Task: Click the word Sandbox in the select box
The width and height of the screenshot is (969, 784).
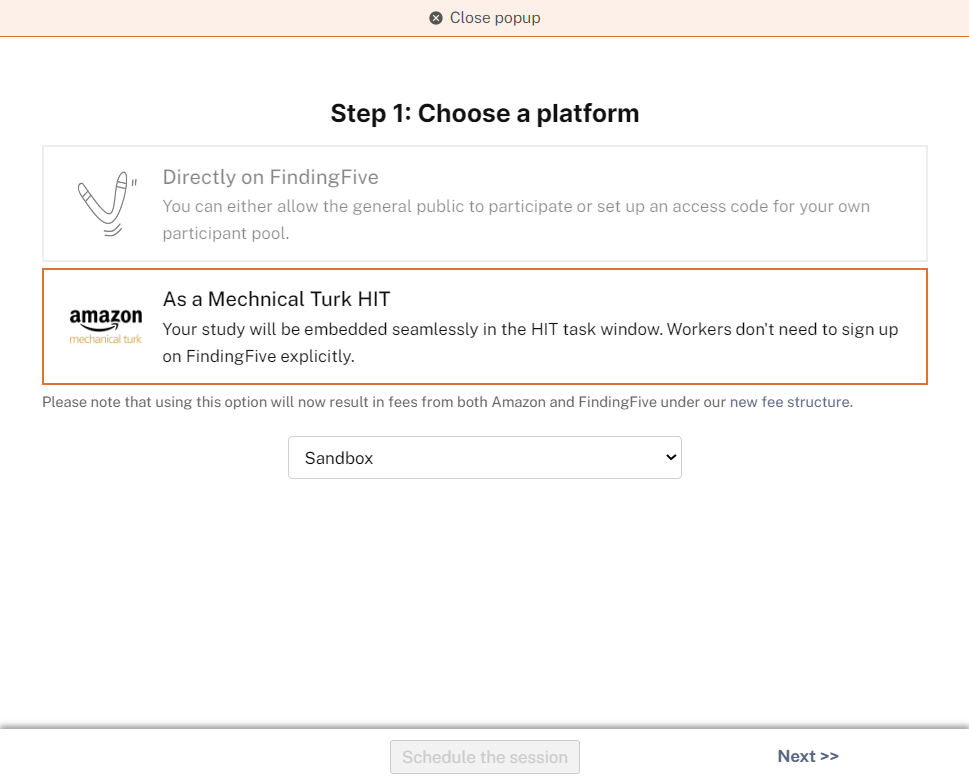Action: coord(339,458)
